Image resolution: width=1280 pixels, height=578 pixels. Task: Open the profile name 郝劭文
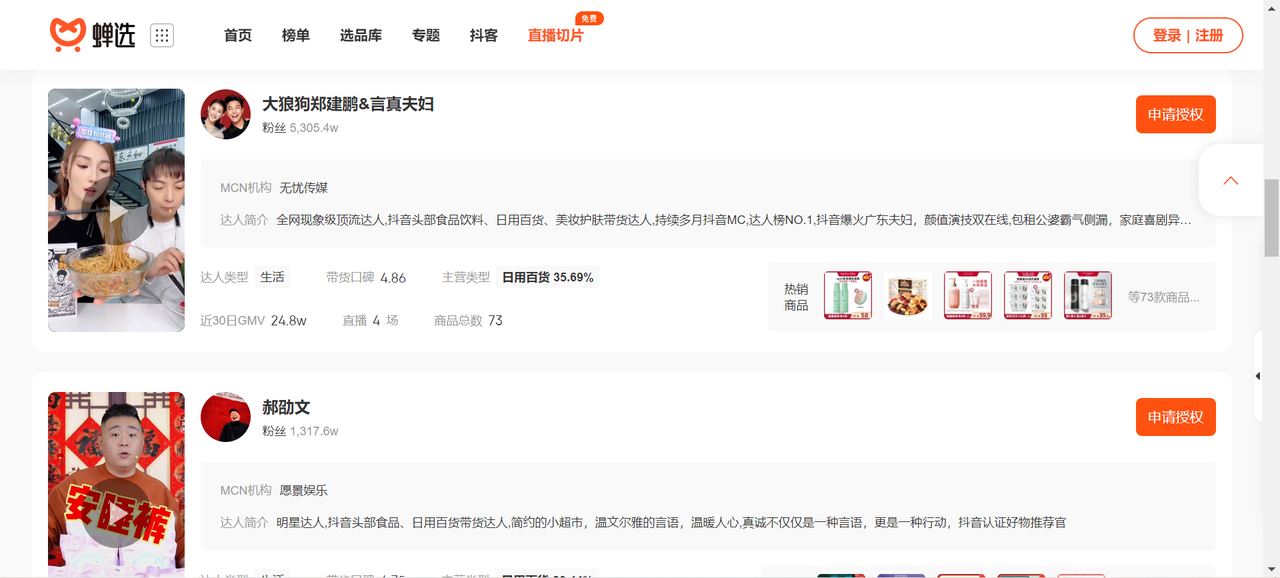[x=286, y=407]
